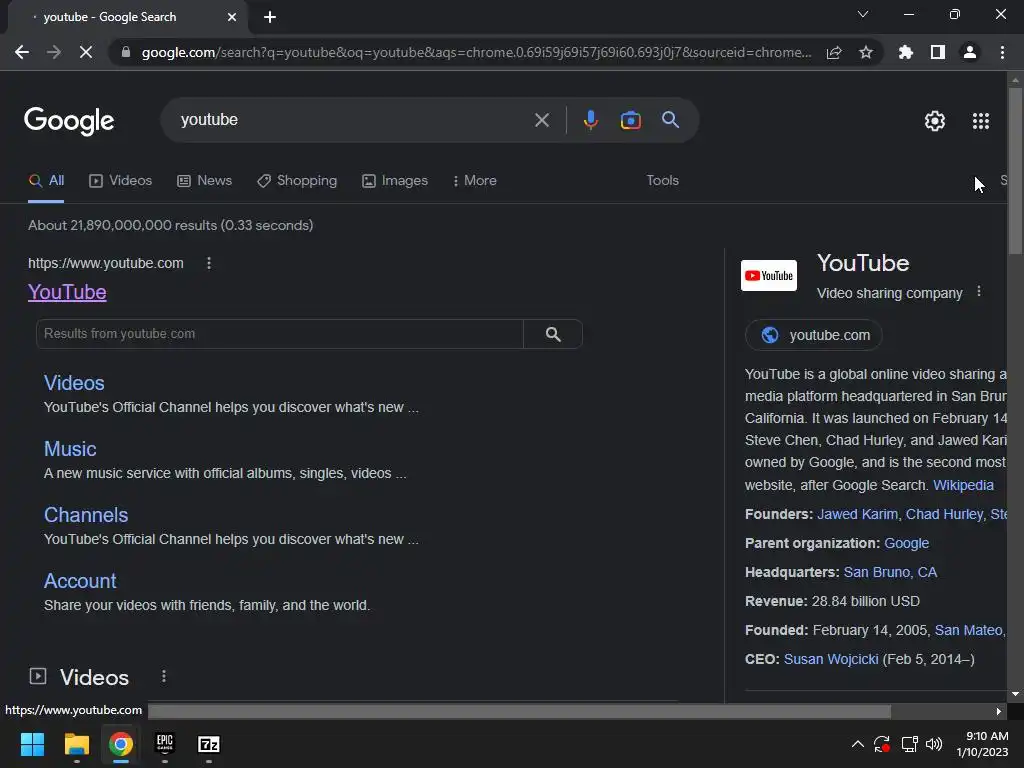The image size is (1024, 768).
Task: Bookmark this page with the star icon
Action: pos(866,52)
